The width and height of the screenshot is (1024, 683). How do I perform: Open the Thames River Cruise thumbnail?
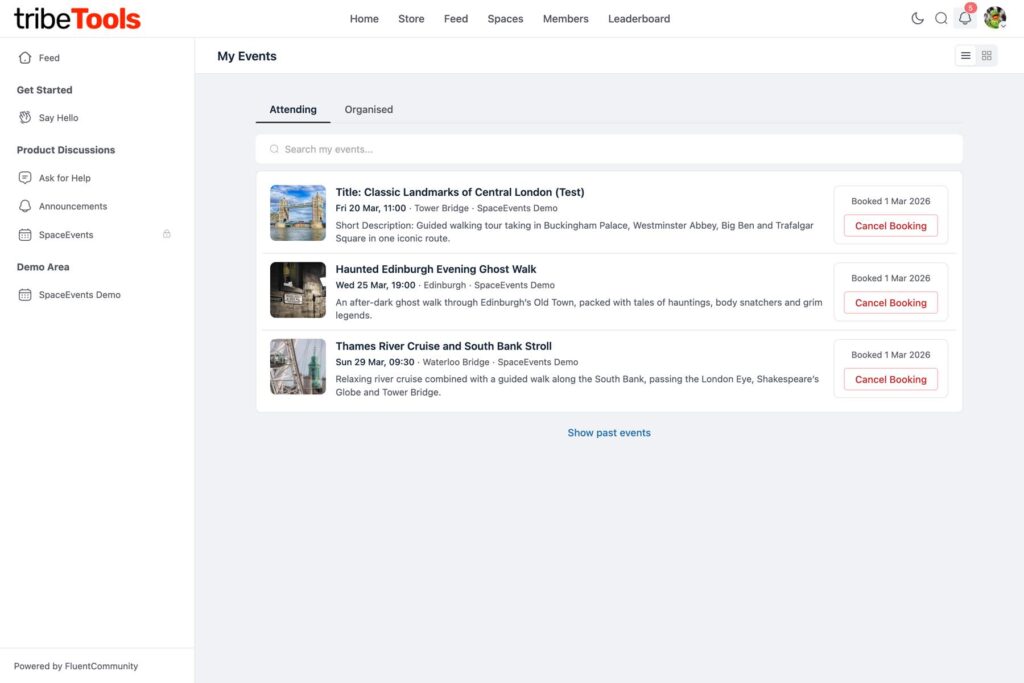[298, 367]
